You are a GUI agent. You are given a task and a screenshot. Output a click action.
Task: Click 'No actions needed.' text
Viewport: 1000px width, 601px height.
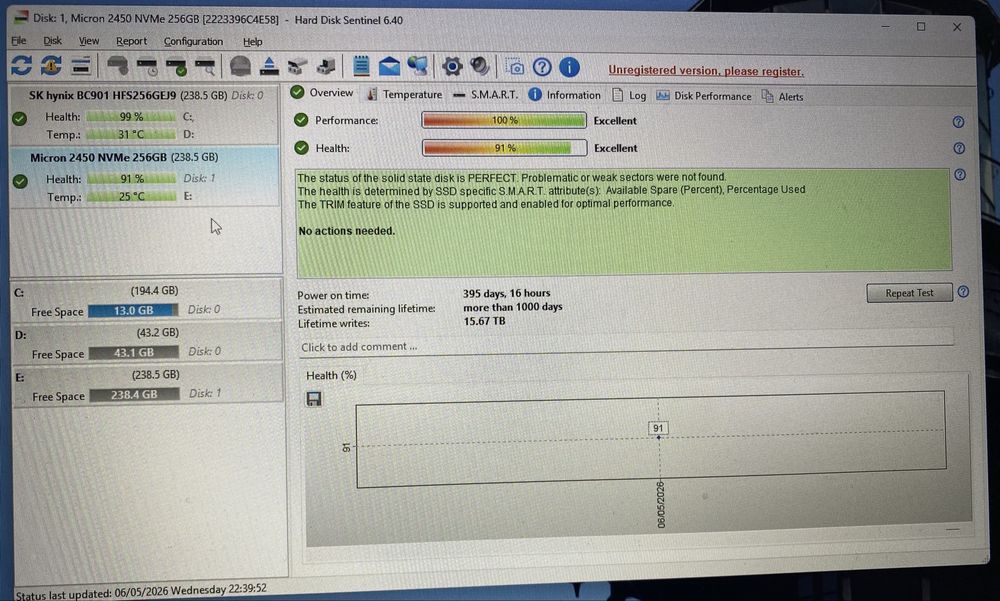click(347, 231)
